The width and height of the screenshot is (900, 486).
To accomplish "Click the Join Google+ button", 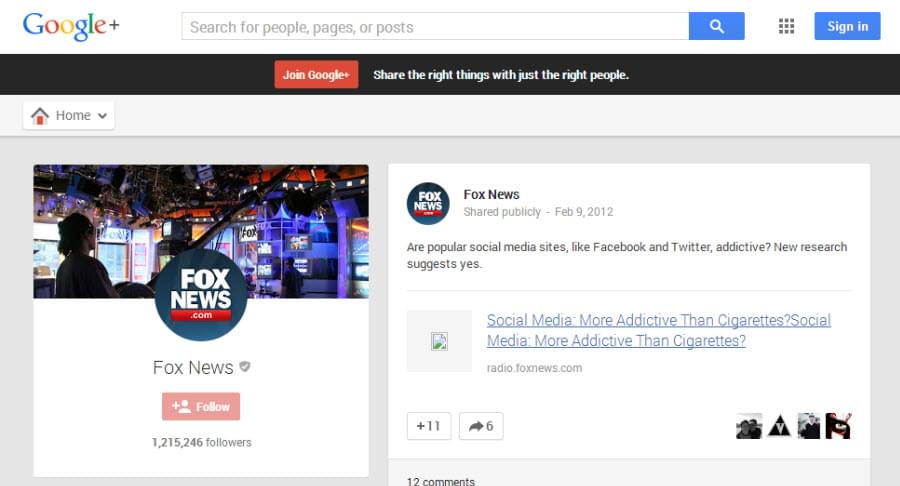I will tap(316, 75).
